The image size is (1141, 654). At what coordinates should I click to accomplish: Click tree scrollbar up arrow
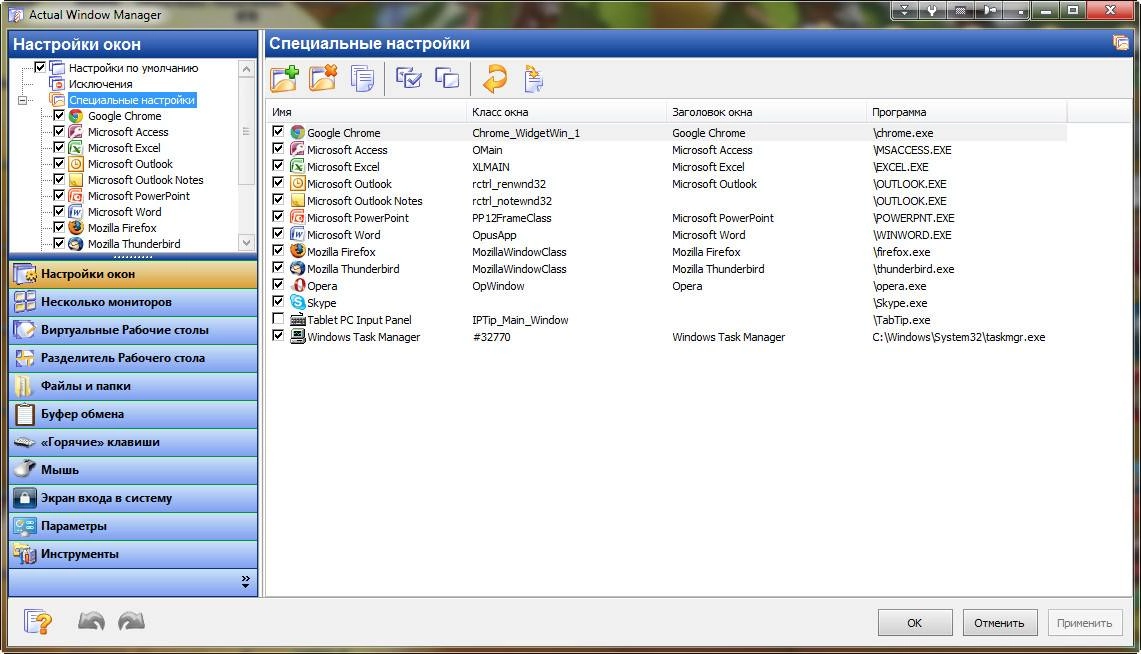point(247,69)
